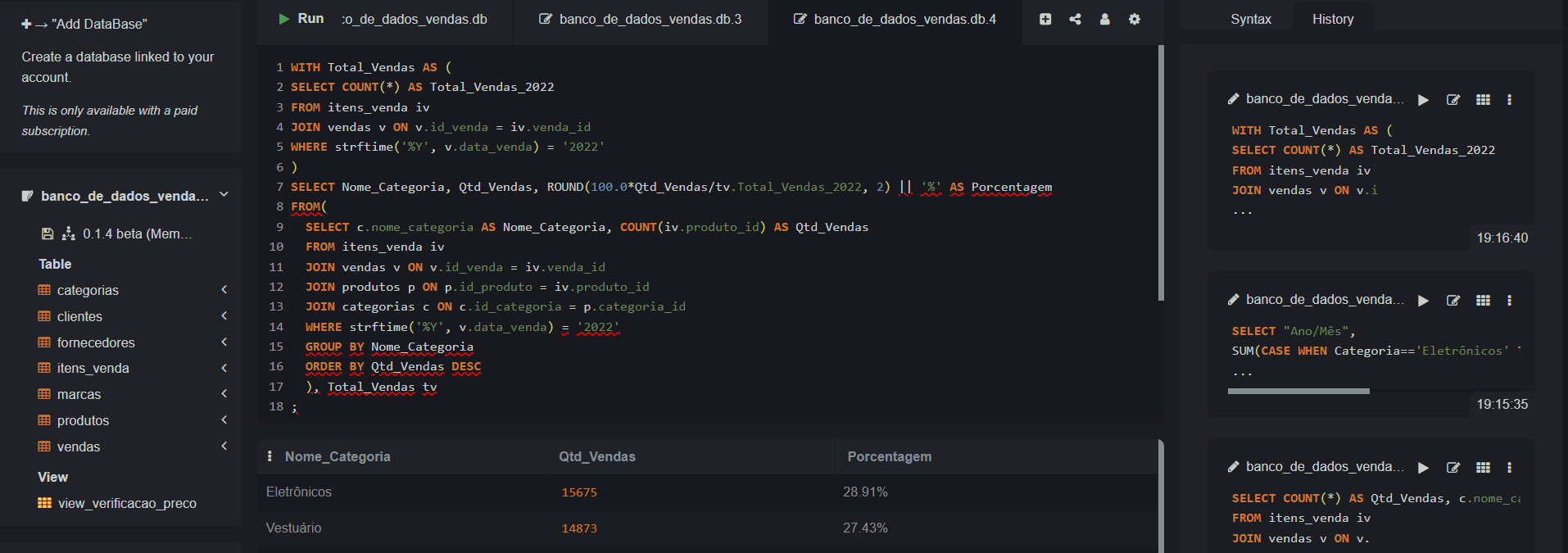Click the pencil icon of the 19:16:40 history entry
1568x553 pixels.
1233,99
